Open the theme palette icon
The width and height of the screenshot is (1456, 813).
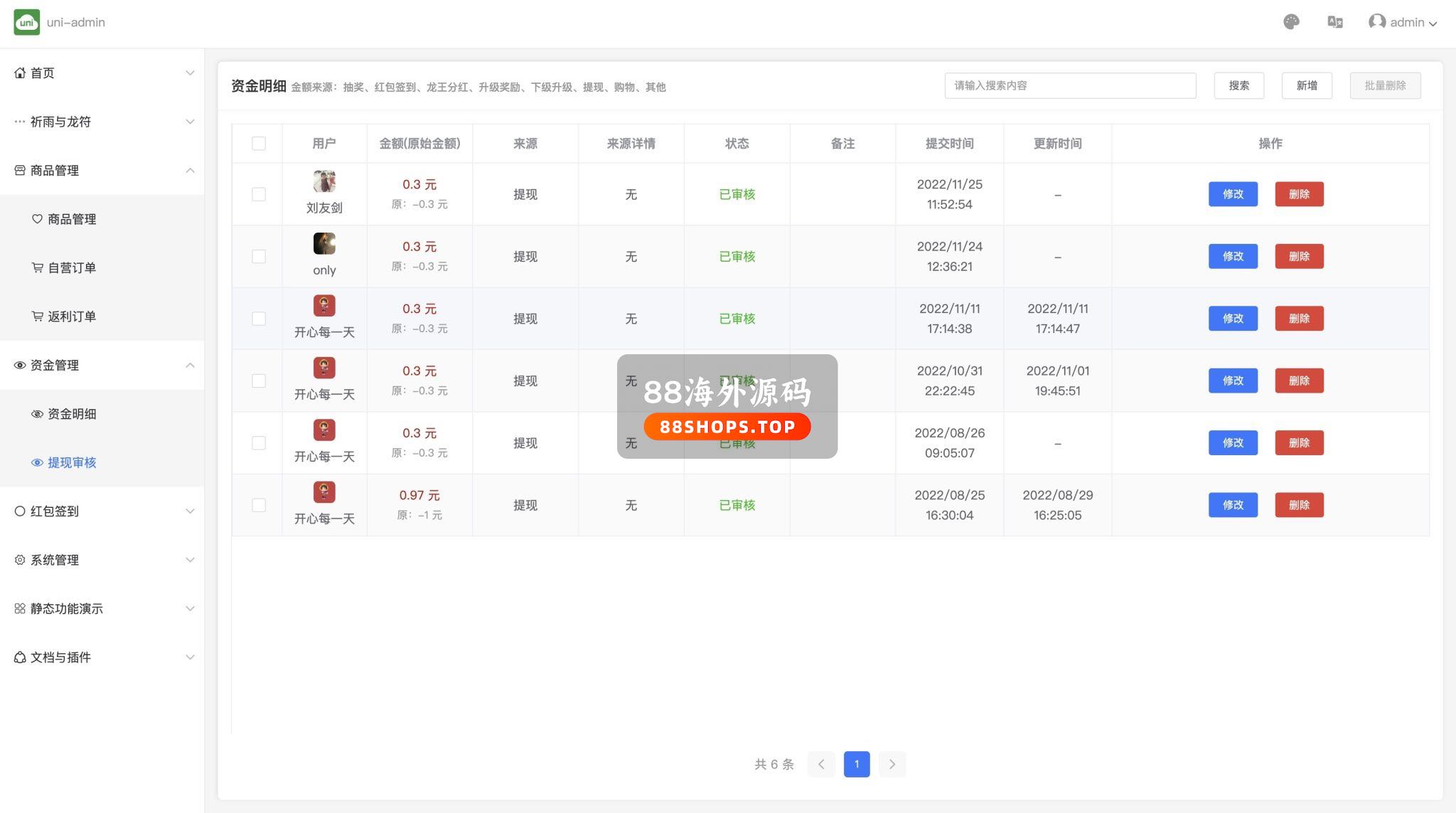pyautogui.click(x=1291, y=22)
